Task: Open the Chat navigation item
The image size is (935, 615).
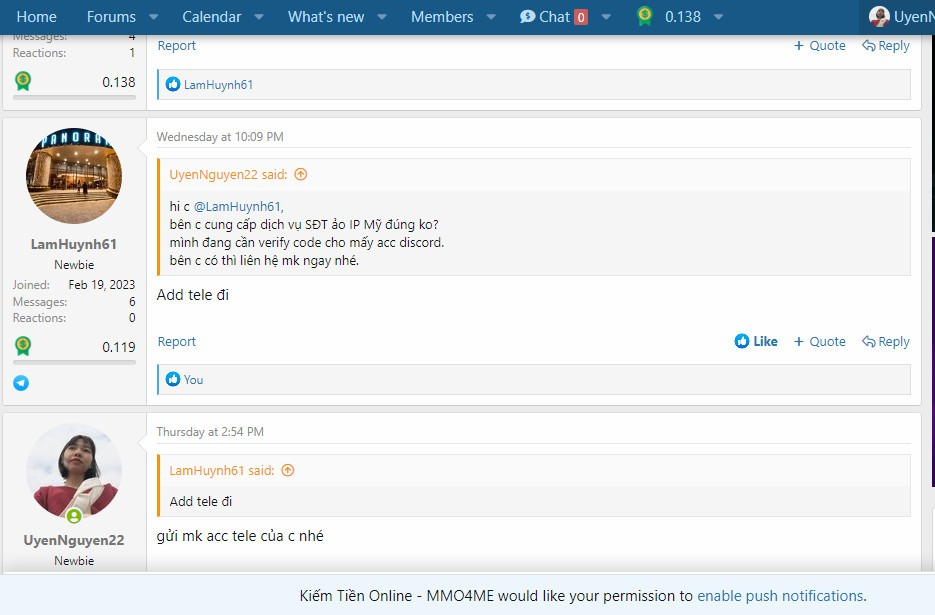Action: coord(553,17)
